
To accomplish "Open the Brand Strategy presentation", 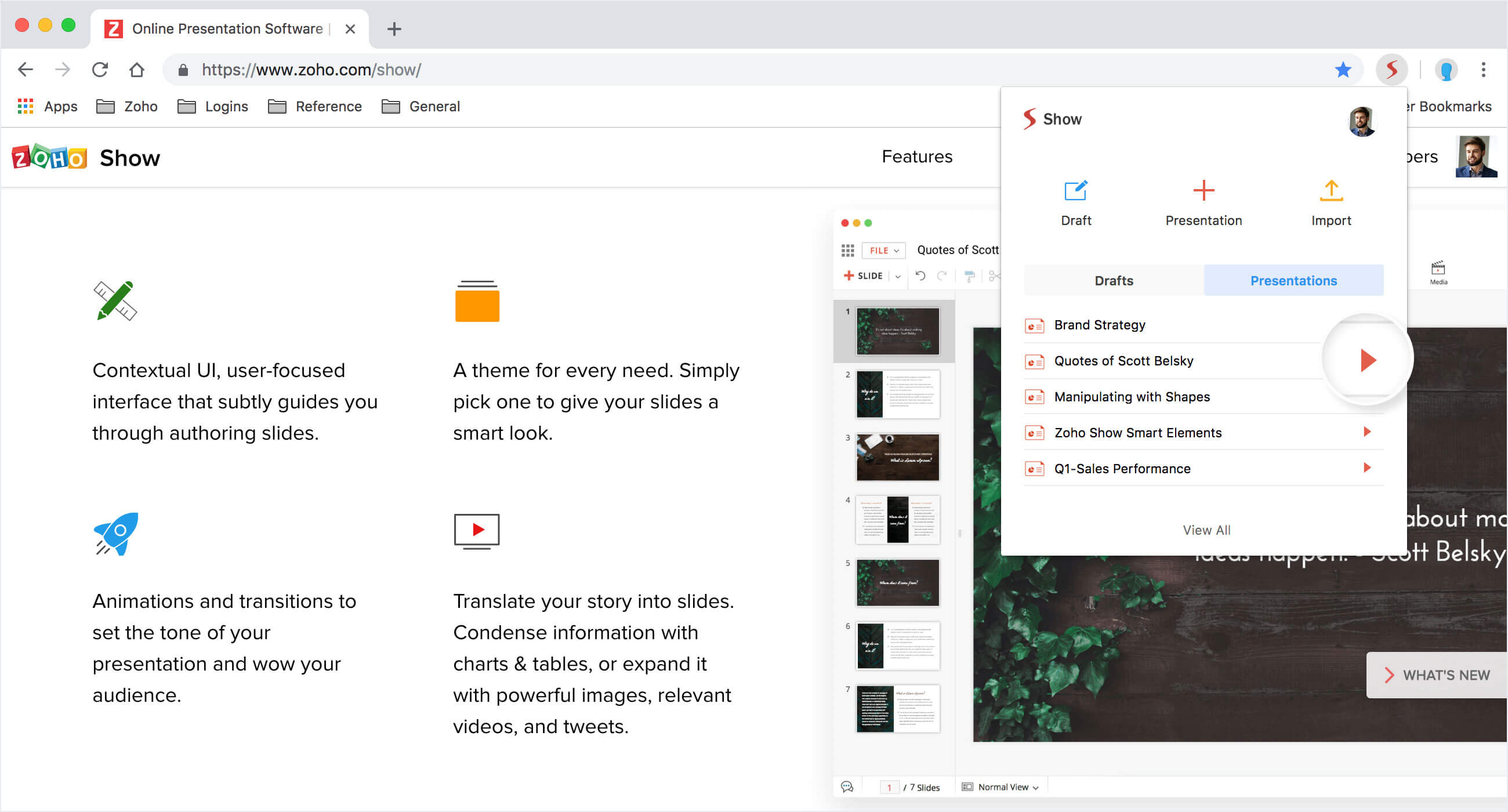I will [x=1099, y=325].
